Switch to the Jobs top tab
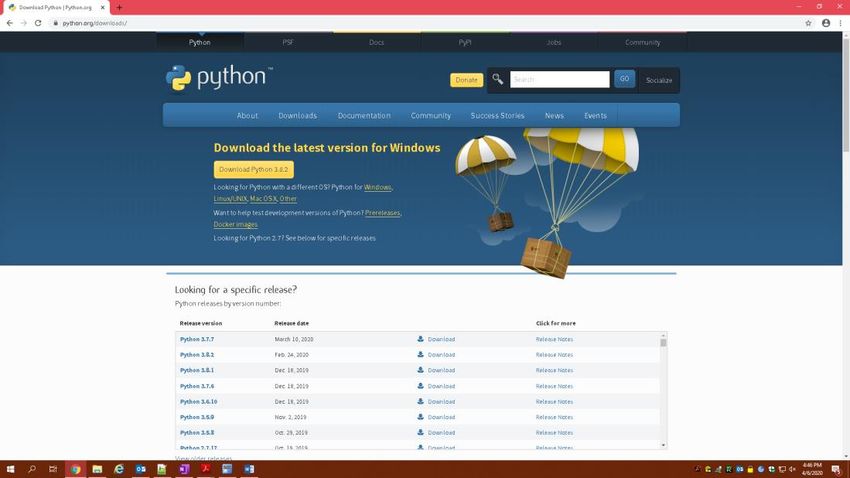This screenshot has width=850, height=478. (553, 42)
